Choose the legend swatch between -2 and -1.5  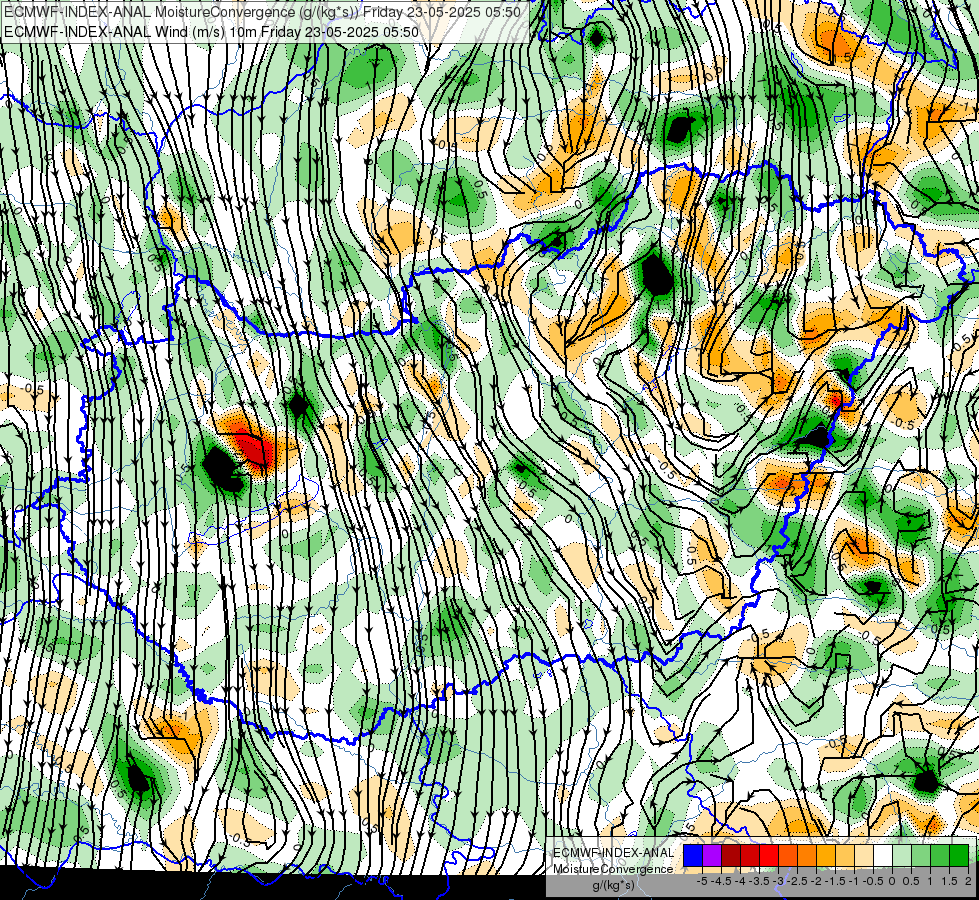pyautogui.click(x=826, y=856)
